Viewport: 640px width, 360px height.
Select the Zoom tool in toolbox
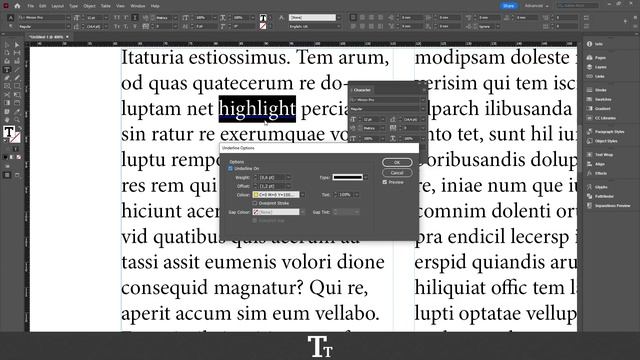(17, 120)
